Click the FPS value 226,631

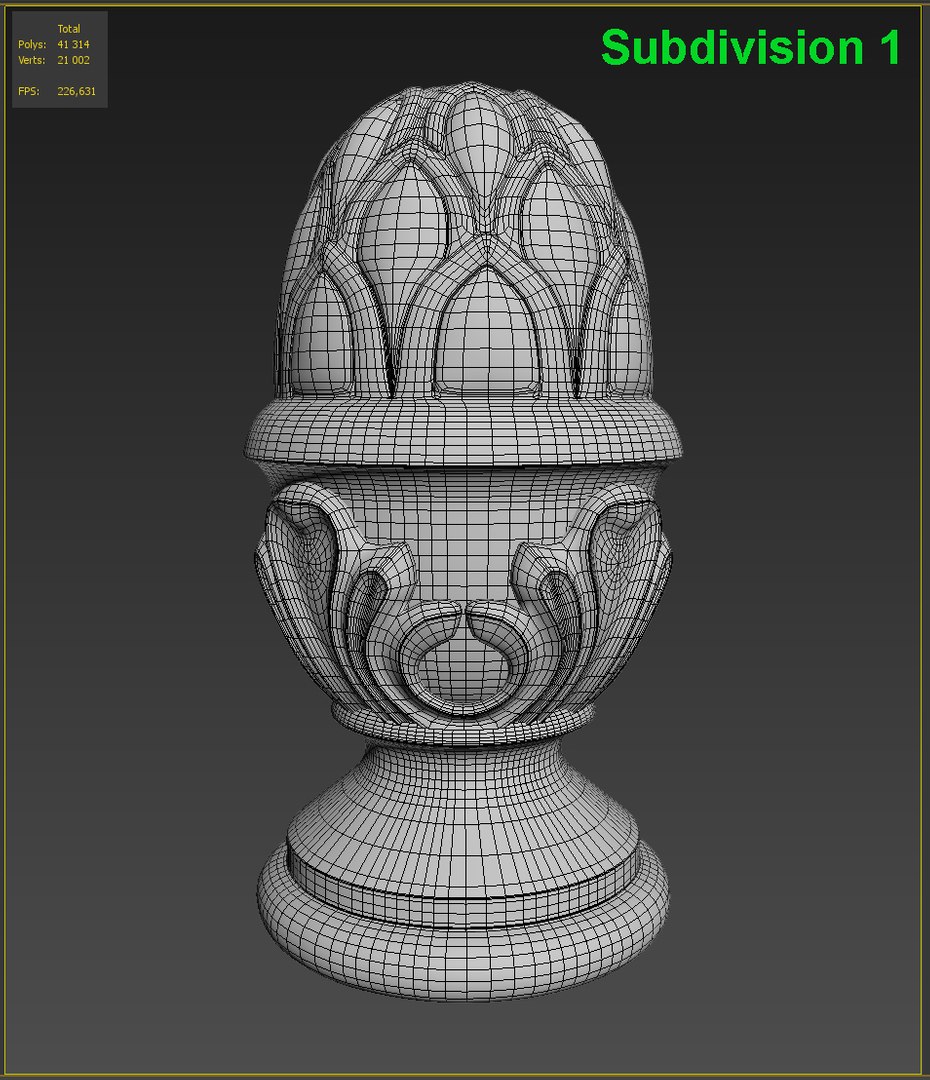(76, 91)
